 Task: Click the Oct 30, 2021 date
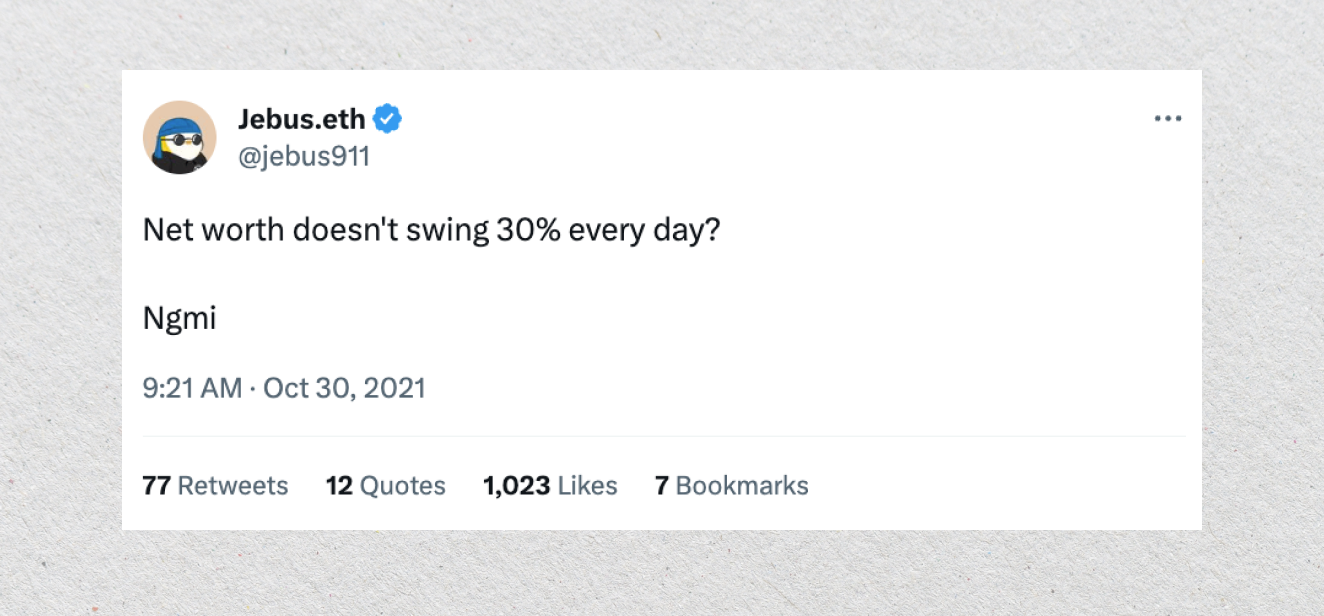[x=344, y=388]
